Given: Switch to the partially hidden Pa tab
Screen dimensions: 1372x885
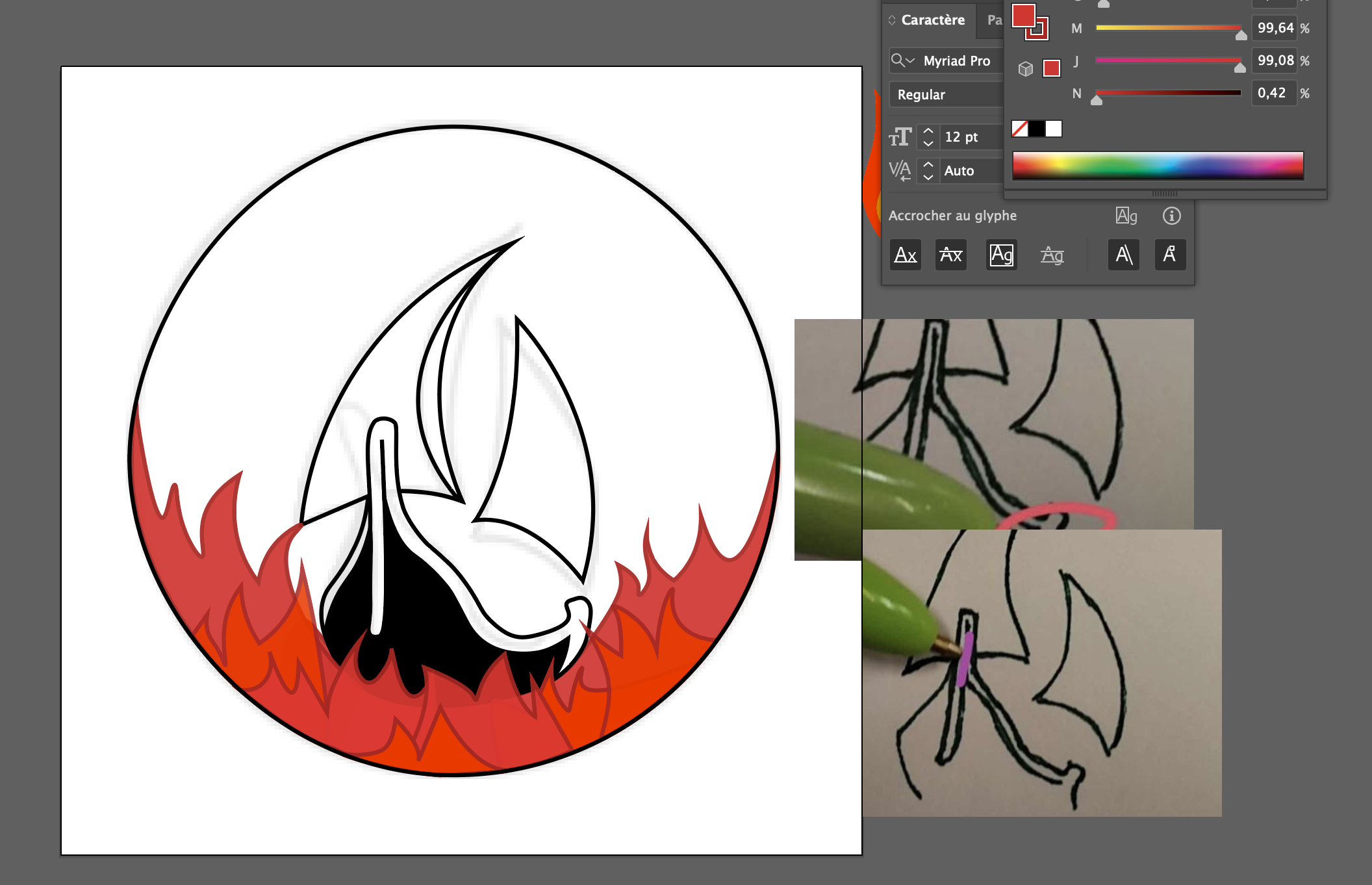Looking at the screenshot, I should point(995,20).
